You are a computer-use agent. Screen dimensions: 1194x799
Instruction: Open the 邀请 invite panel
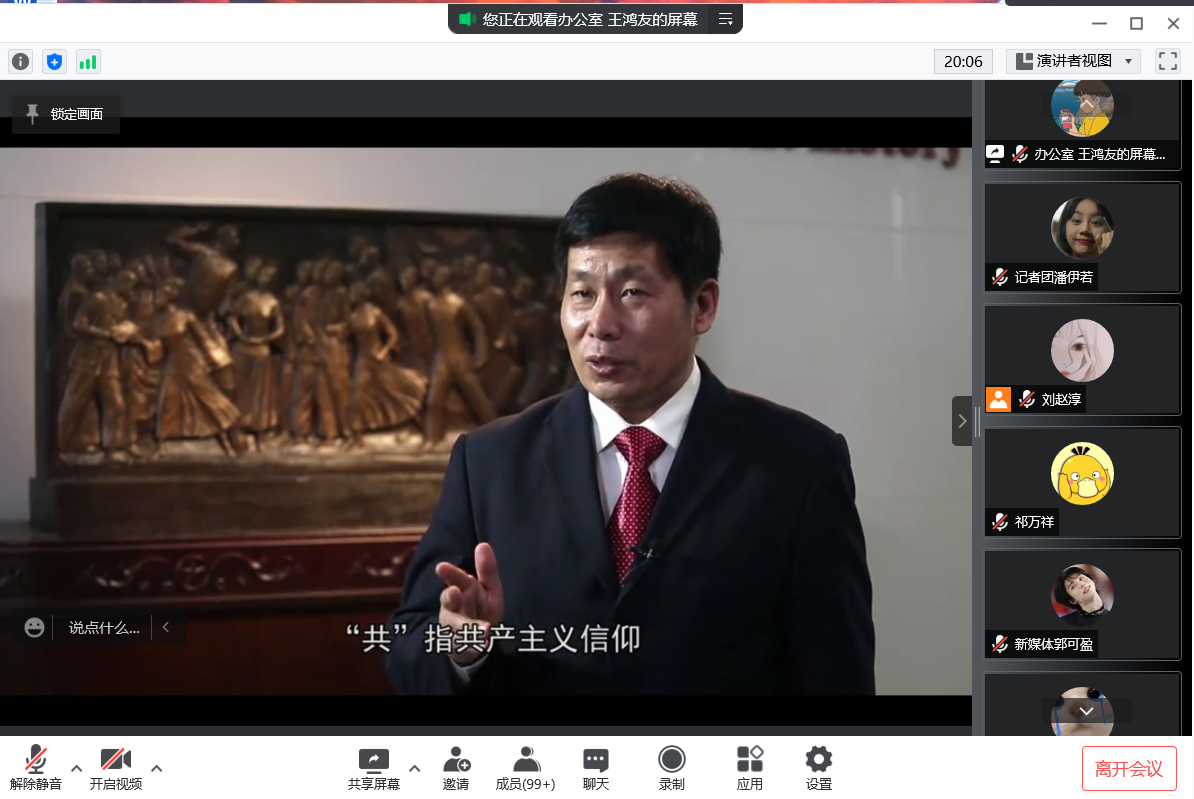[x=456, y=768]
